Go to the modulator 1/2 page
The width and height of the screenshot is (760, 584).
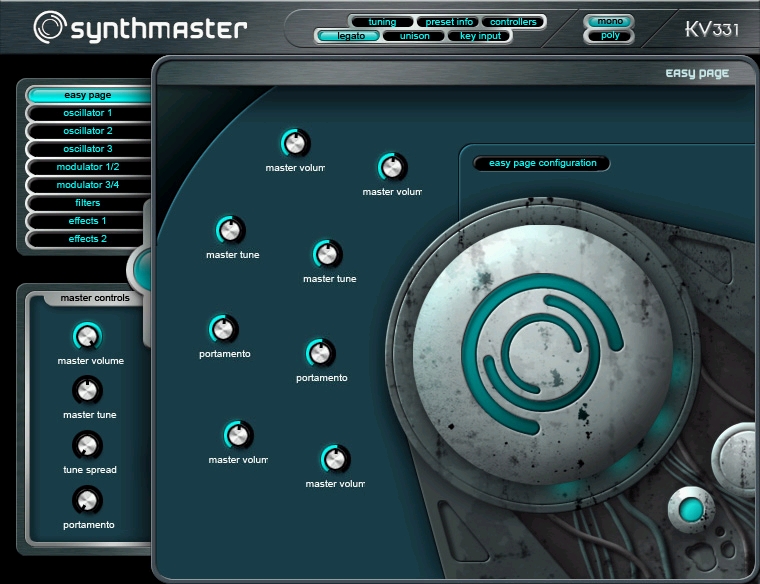(x=88, y=167)
